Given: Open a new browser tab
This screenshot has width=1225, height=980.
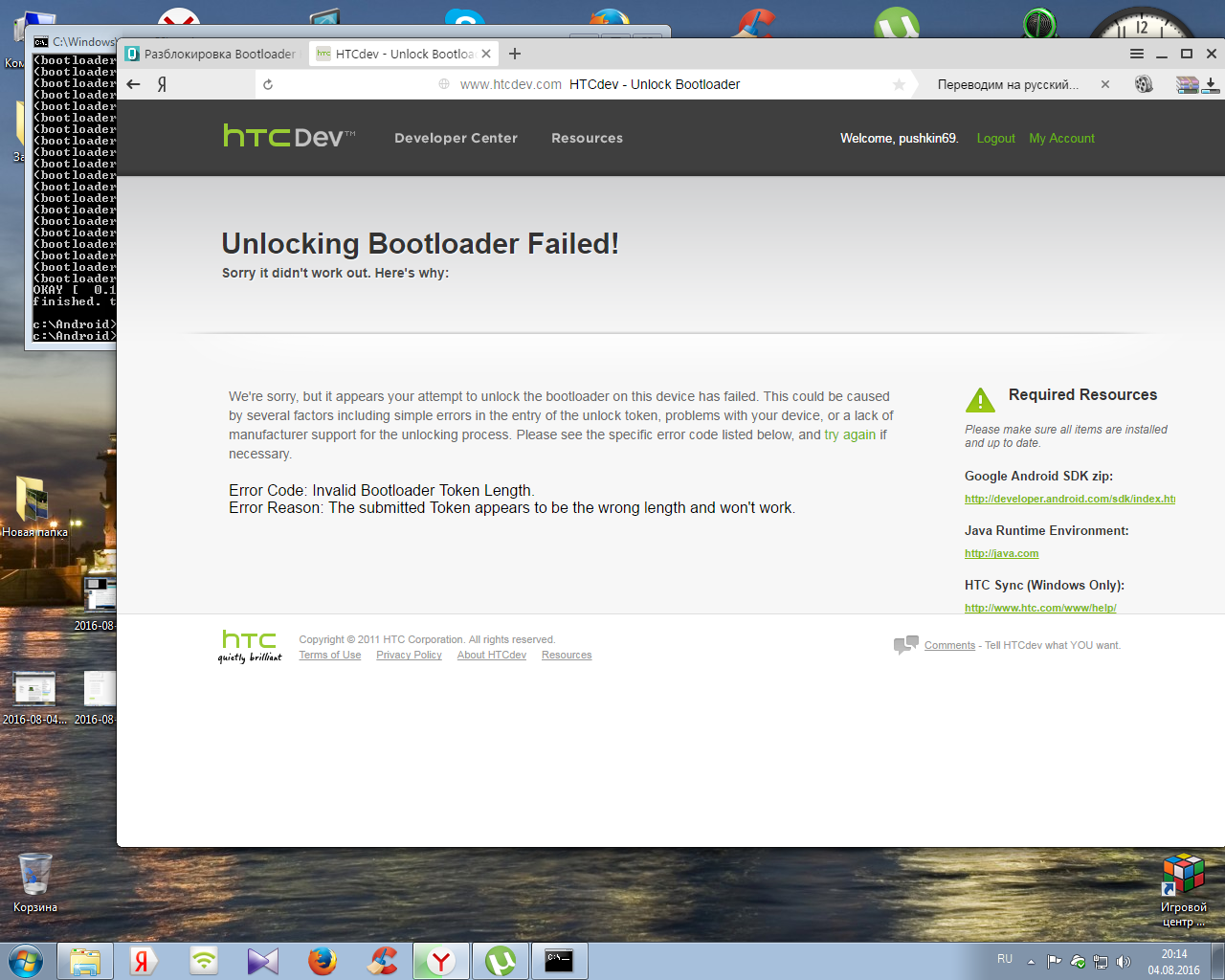Looking at the screenshot, I should 515,54.
